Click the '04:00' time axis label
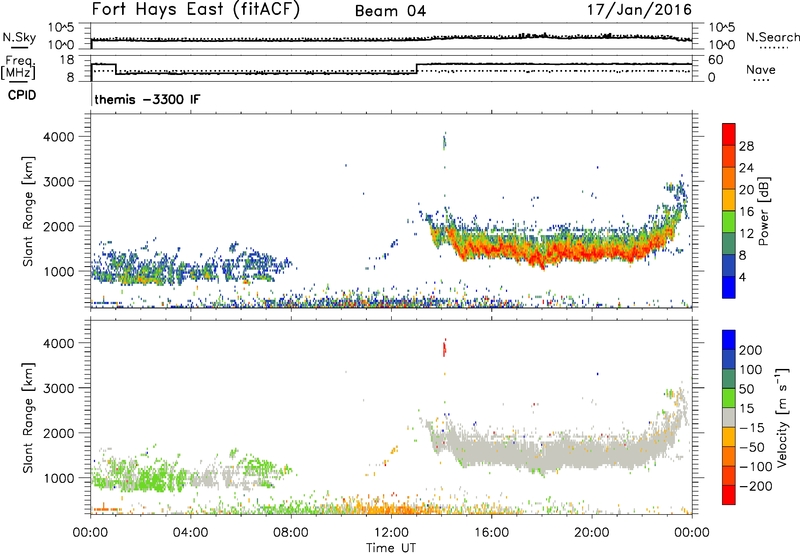800x554 pixels. [x=190, y=533]
